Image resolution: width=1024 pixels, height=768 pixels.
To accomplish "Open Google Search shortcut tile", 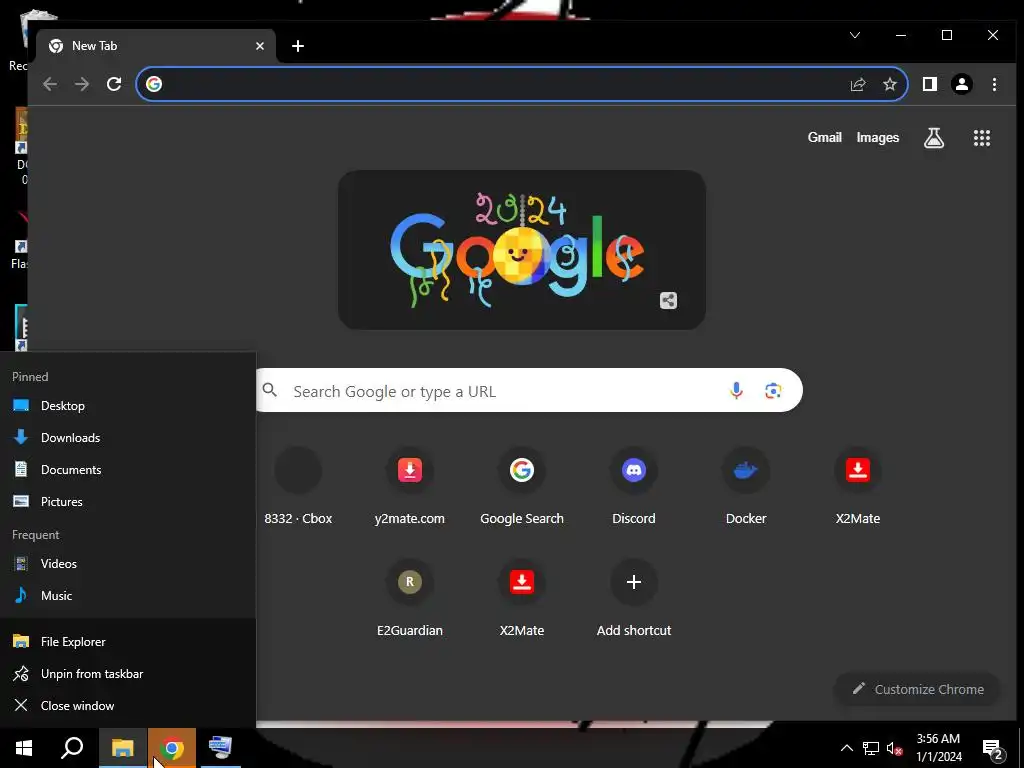I will (x=521, y=488).
